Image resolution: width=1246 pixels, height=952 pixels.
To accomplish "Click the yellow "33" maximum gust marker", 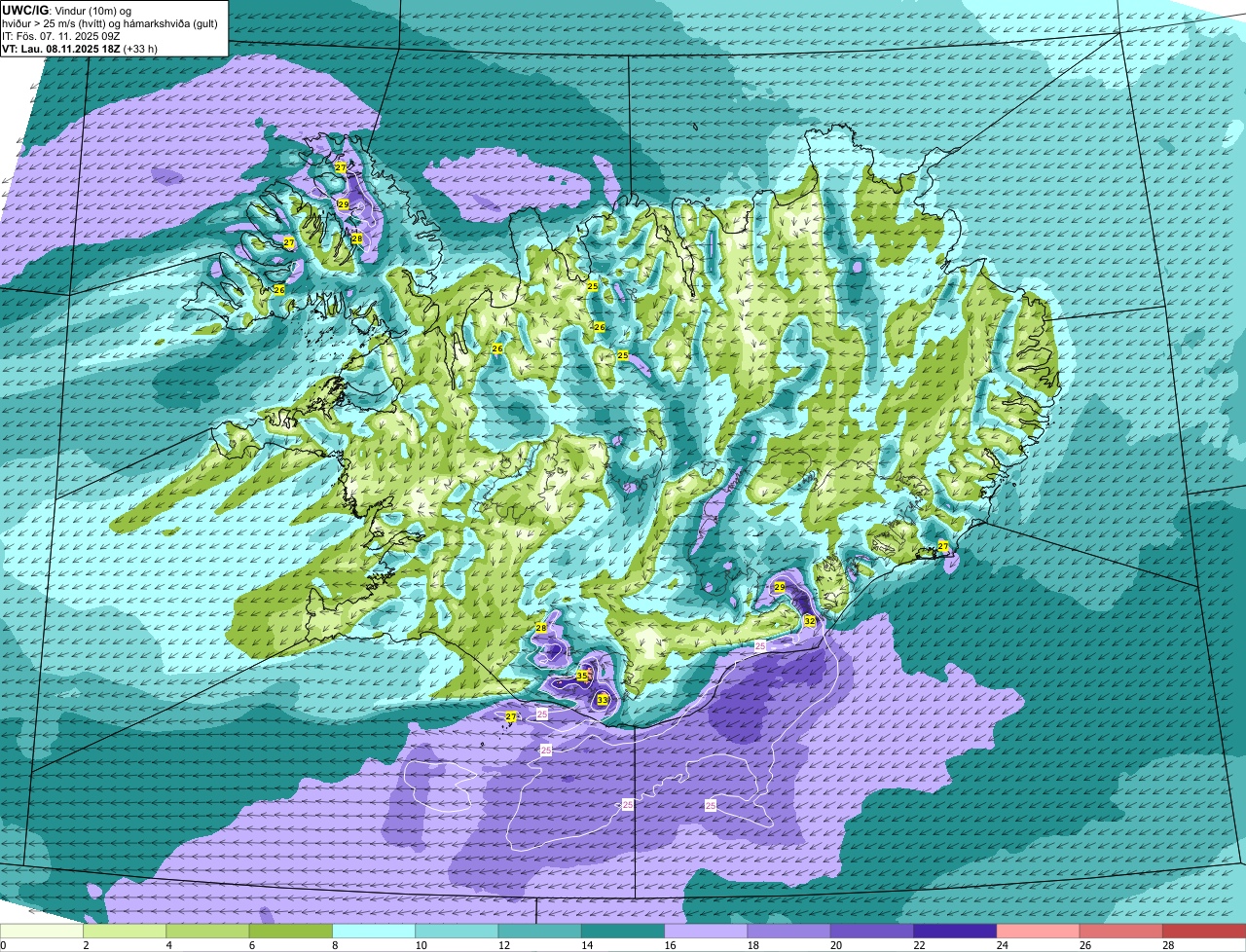I will tap(603, 700).
